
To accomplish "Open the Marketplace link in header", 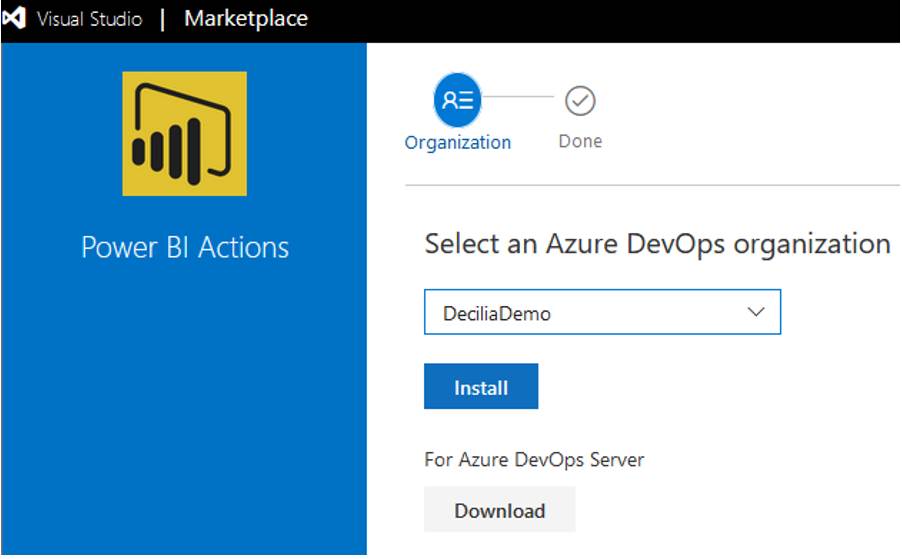I will pyautogui.click(x=246, y=18).
